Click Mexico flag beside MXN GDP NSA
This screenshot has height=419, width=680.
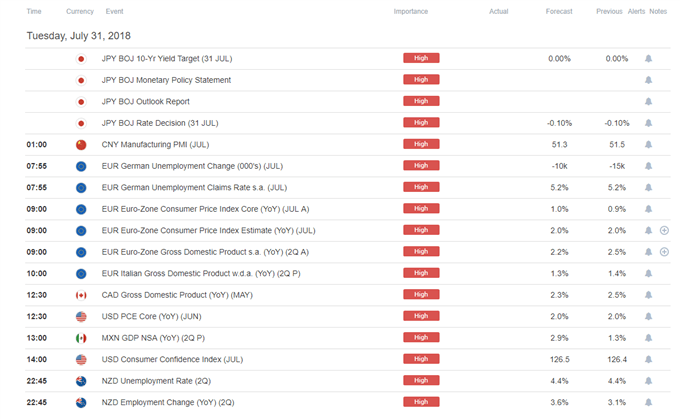click(81, 338)
